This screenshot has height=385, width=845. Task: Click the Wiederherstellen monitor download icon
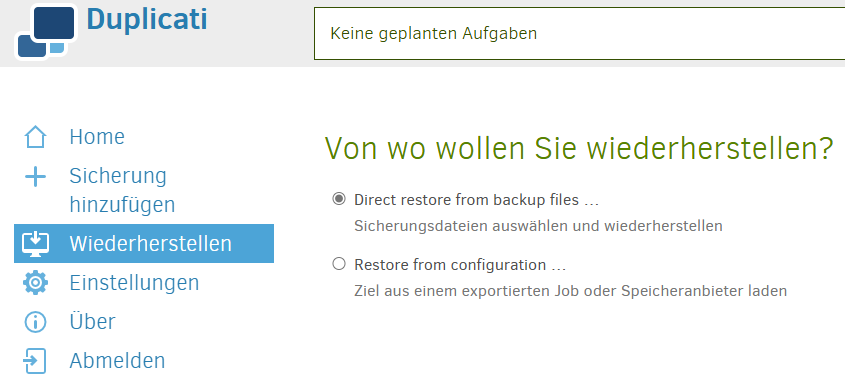point(35,244)
